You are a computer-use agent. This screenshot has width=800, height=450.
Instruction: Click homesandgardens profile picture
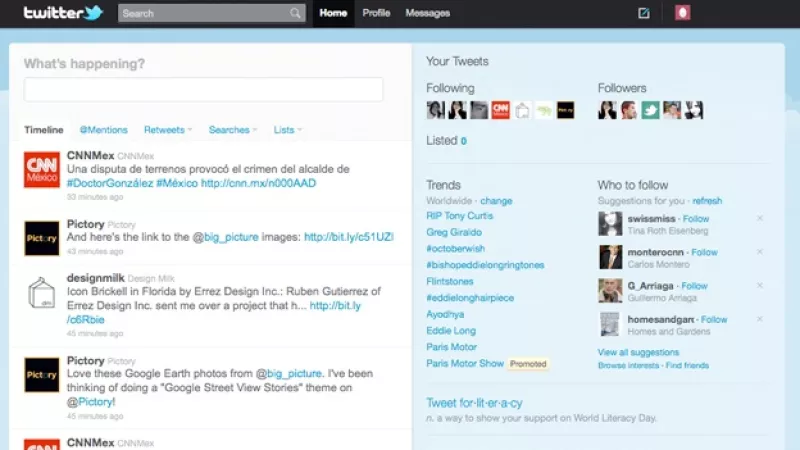[x=610, y=324]
